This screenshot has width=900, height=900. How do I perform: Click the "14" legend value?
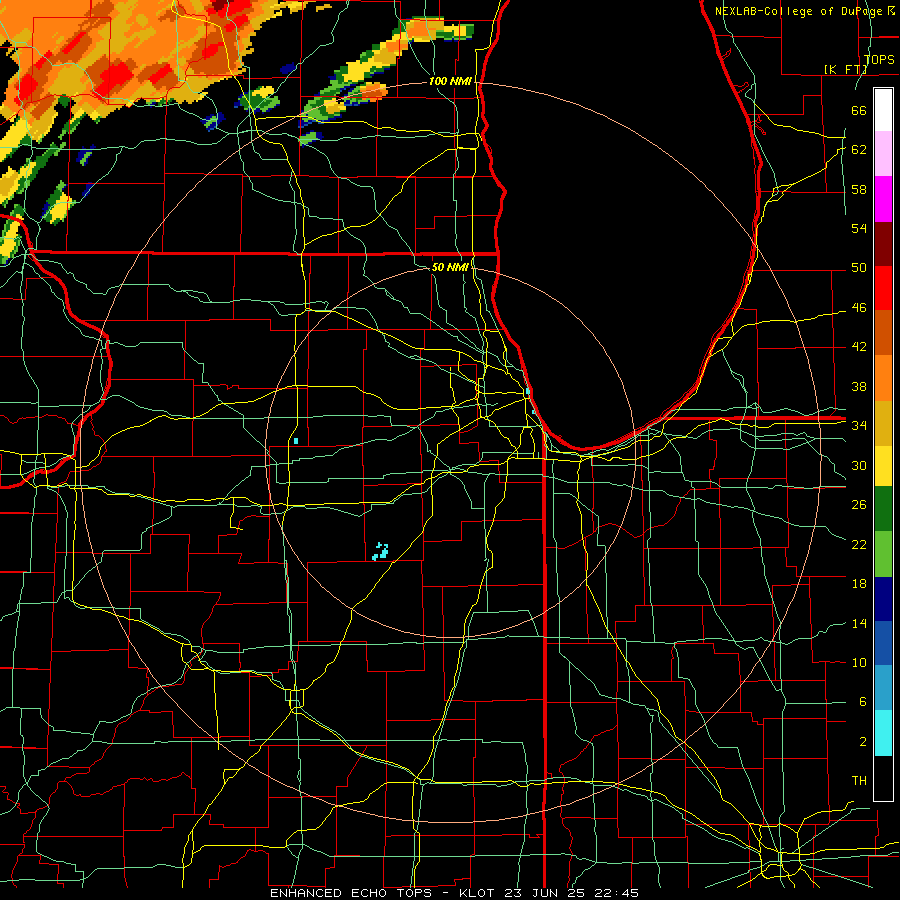click(x=859, y=623)
